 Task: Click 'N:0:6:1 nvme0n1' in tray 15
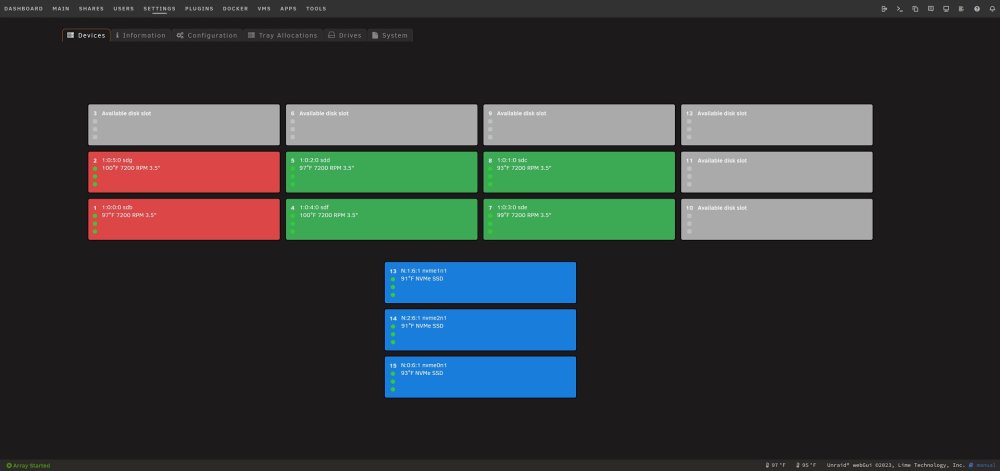tap(423, 365)
